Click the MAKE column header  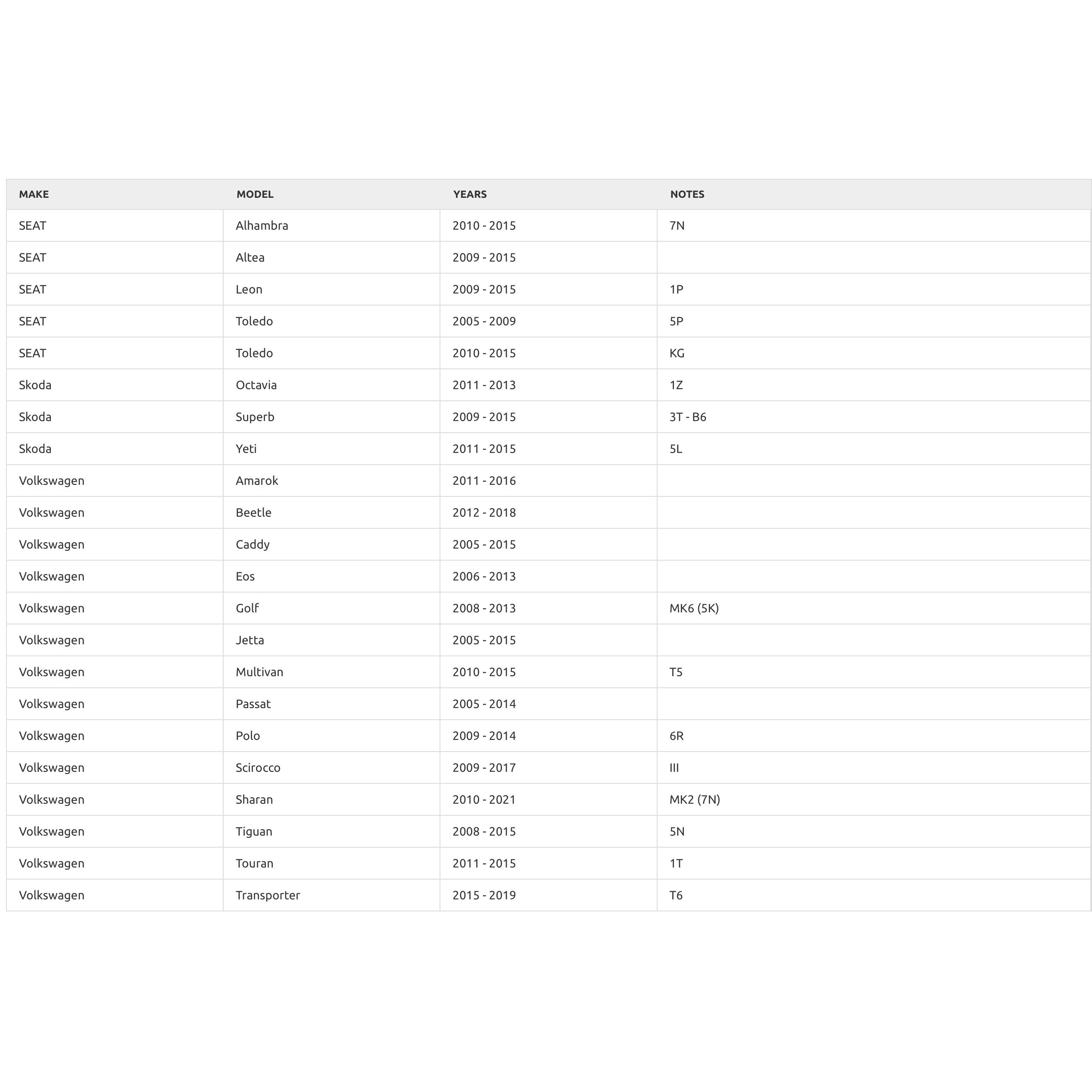point(34,194)
